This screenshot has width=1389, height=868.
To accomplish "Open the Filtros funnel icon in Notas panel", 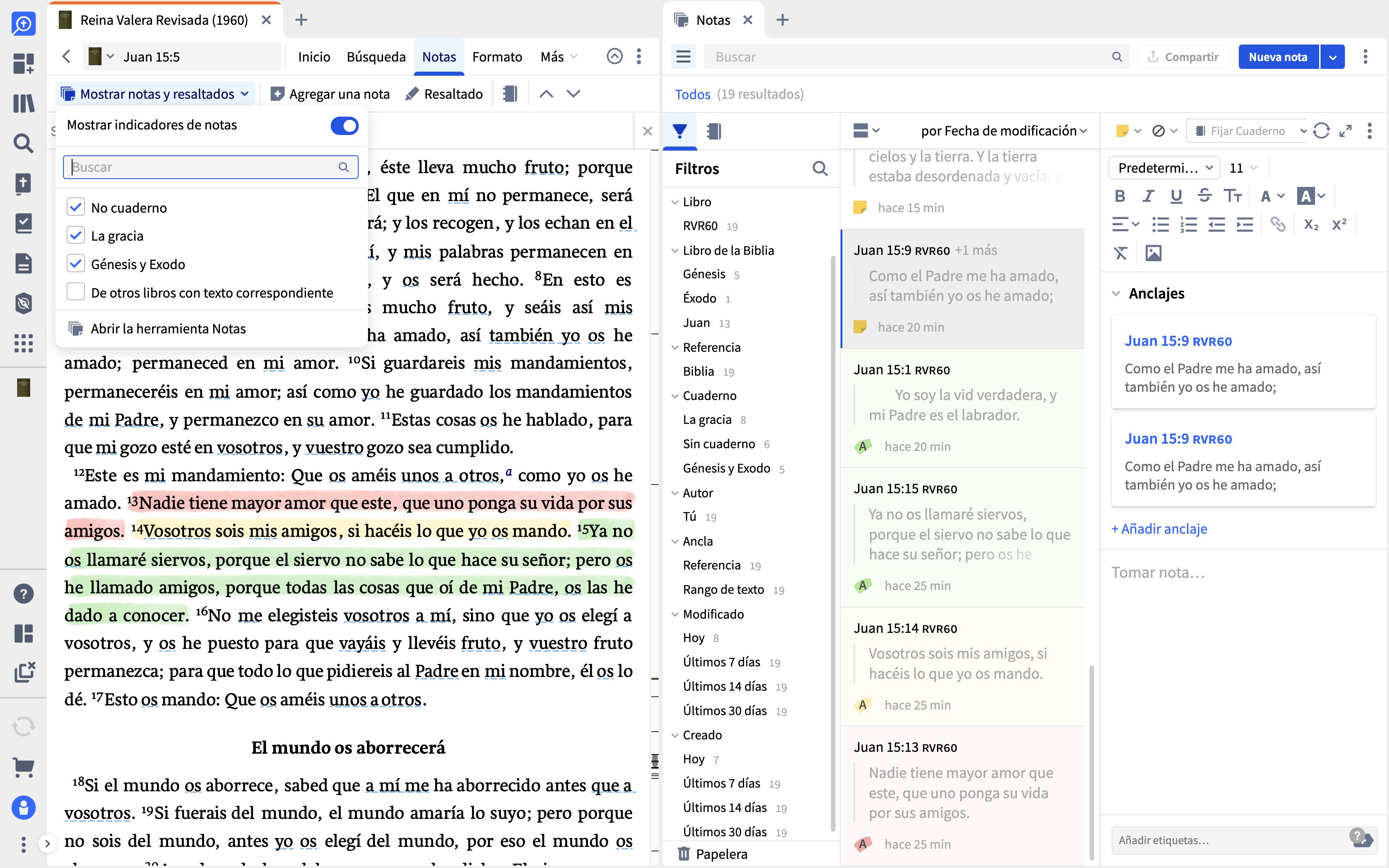I will [680, 131].
